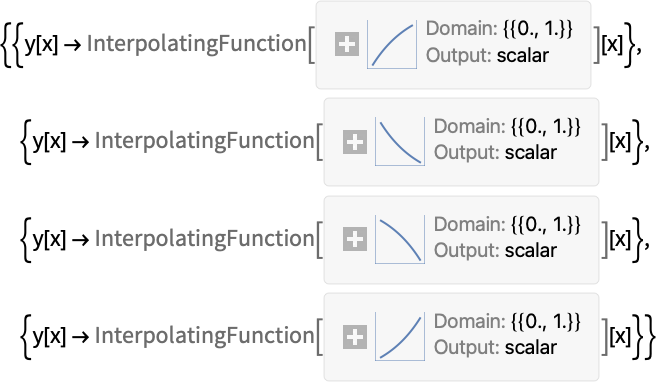
Task: Click the Domain value in the first solution
Action: click(538, 29)
